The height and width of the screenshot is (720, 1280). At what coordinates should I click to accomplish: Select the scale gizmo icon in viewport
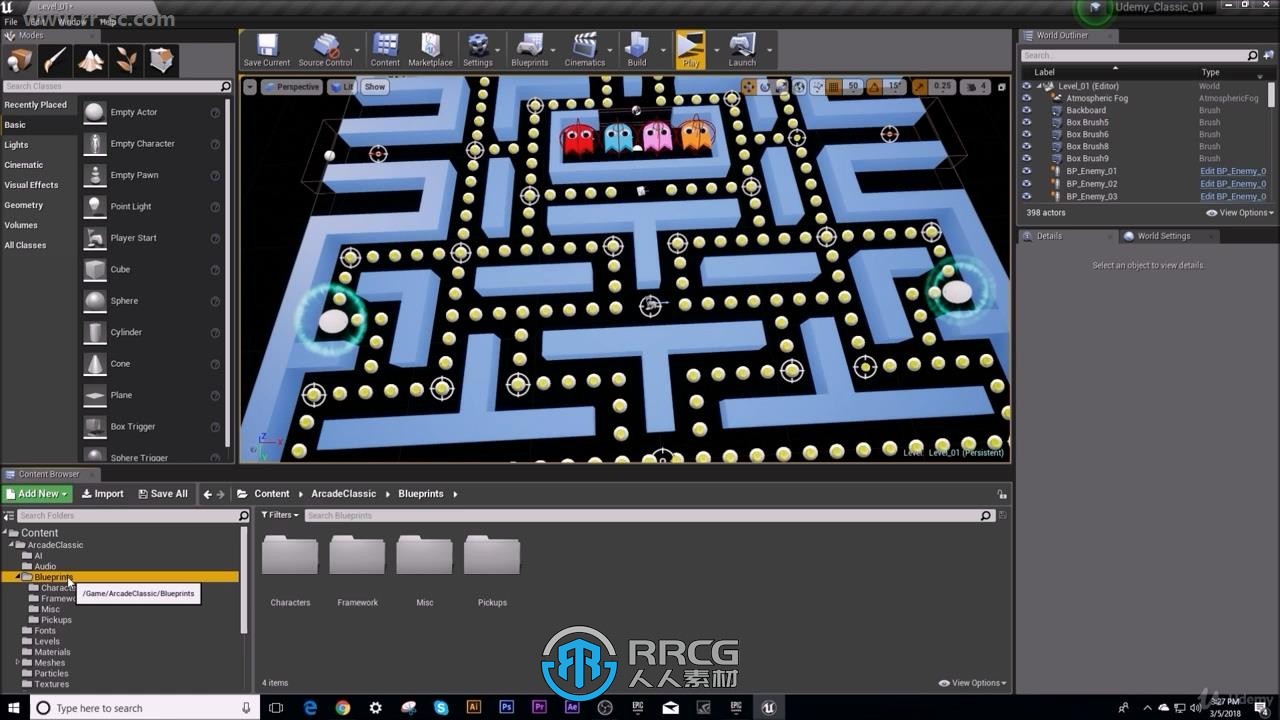(781, 87)
